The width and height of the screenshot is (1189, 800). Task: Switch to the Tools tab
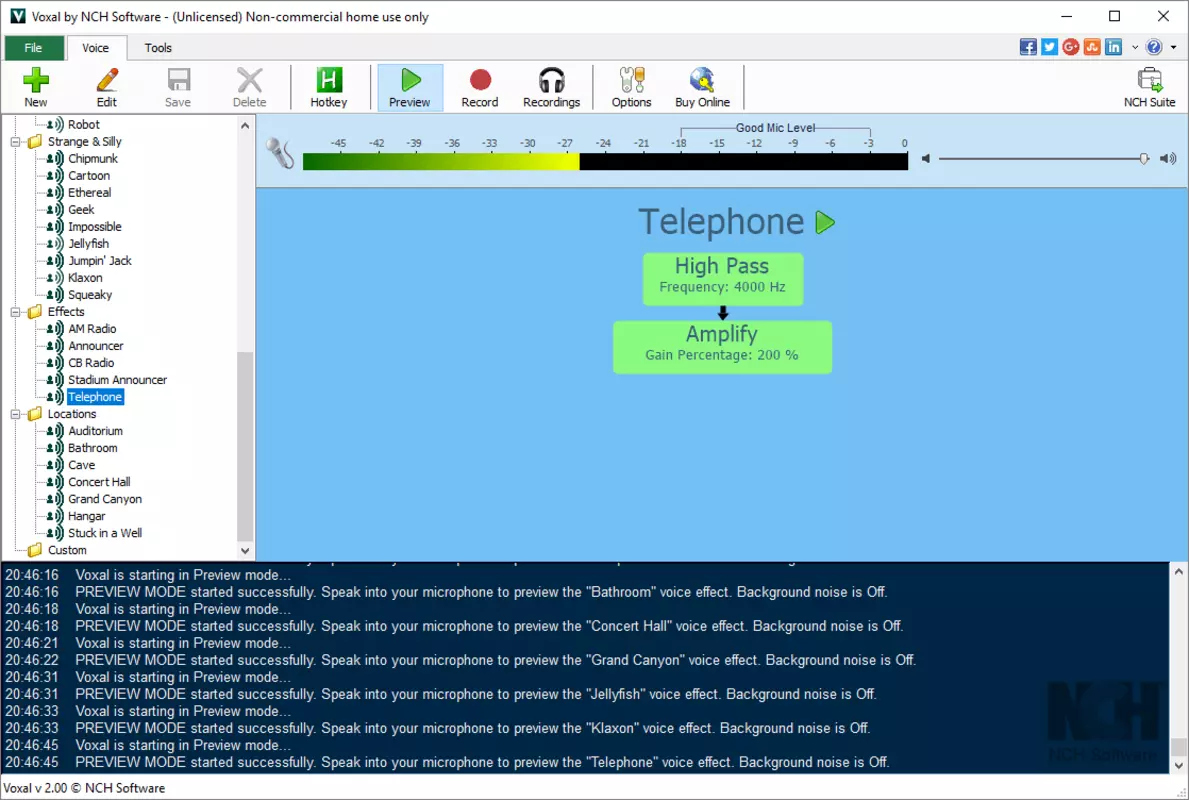tap(158, 48)
